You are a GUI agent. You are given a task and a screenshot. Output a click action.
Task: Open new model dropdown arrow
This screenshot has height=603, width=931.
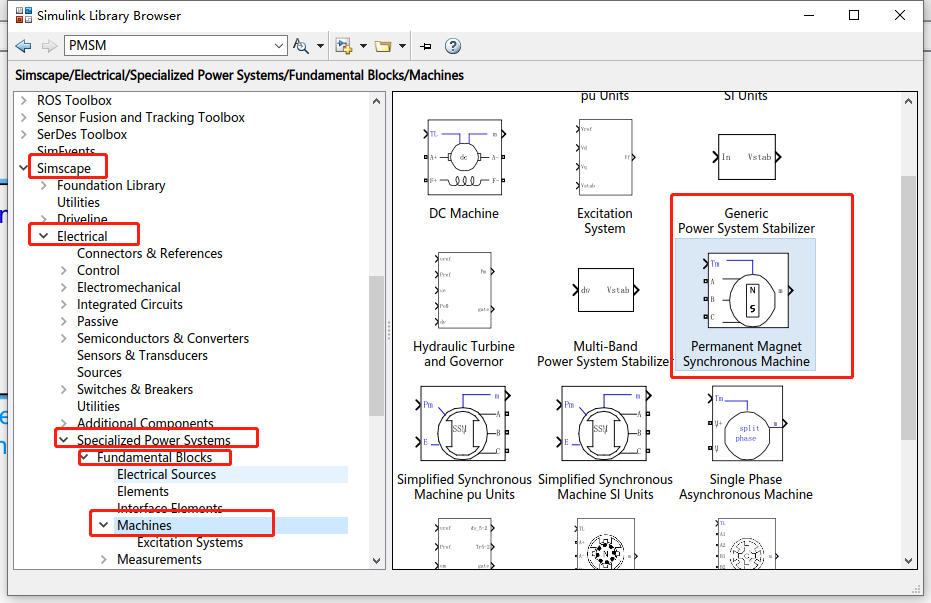point(363,46)
